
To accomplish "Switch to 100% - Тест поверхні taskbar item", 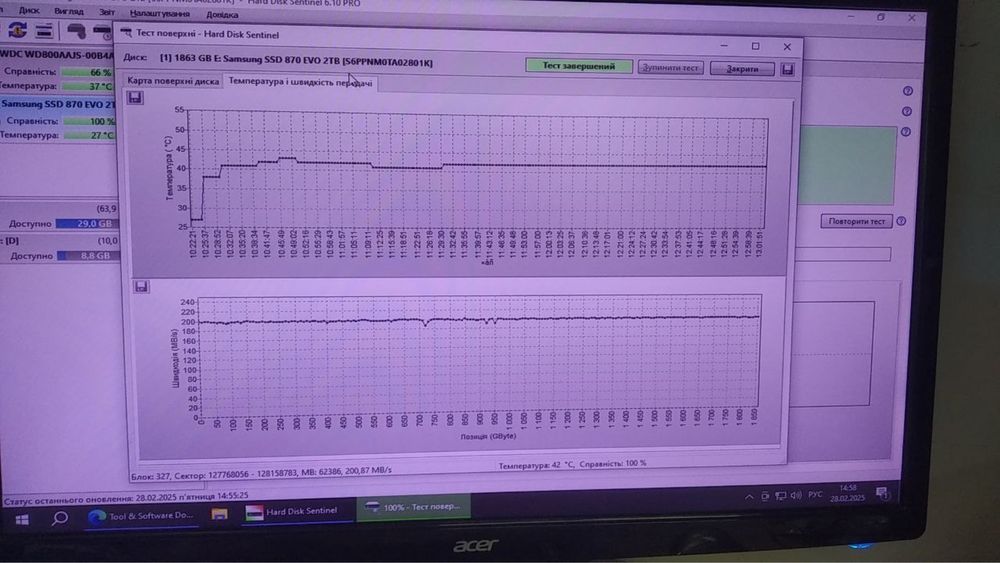I will [x=413, y=508].
